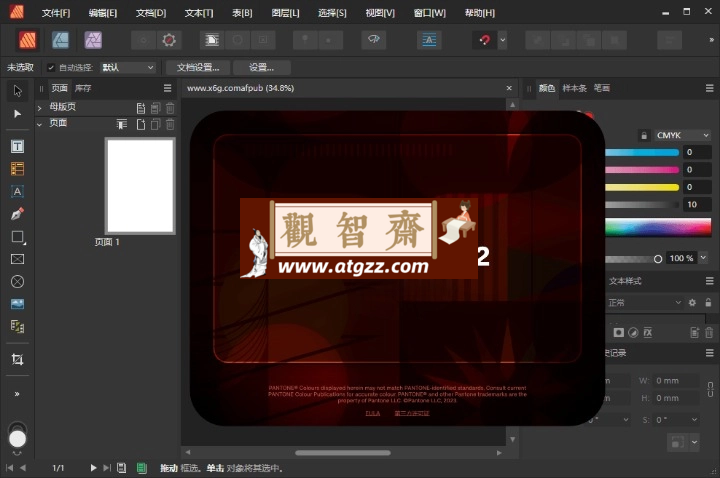Add a new master page icon
This screenshot has width=720, height=478.
coord(141,108)
